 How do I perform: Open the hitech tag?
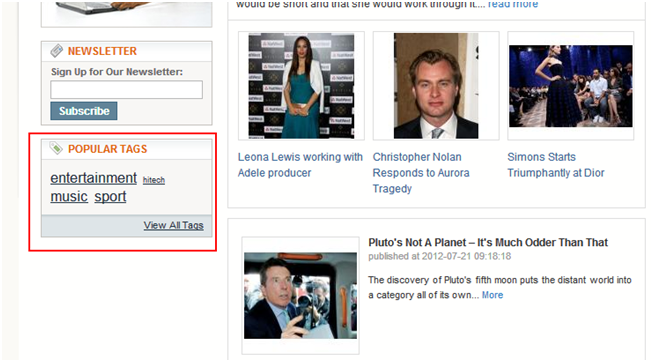click(x=154, y=180)
